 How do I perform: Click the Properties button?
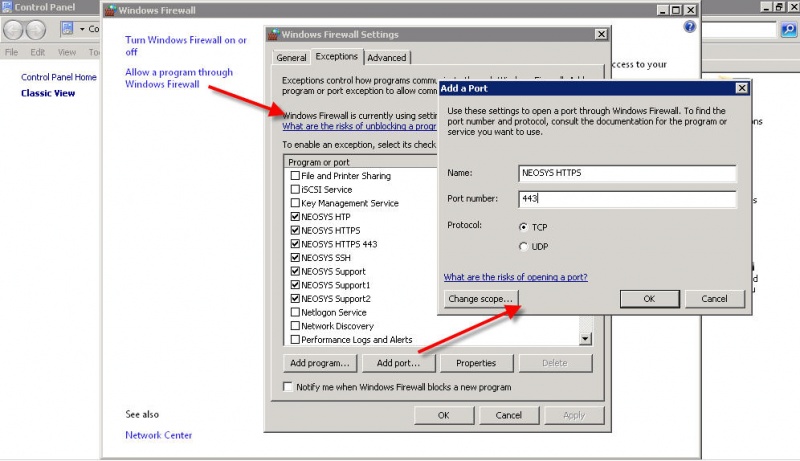click(476, 363)
